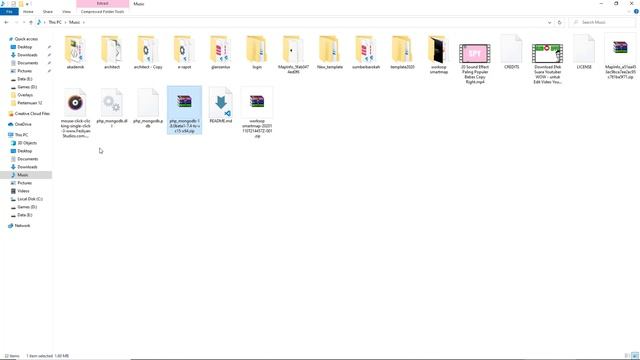Open Downloads under This PC
The height and width of the screenshot is (360, 640).
click(x=27, y=167)
